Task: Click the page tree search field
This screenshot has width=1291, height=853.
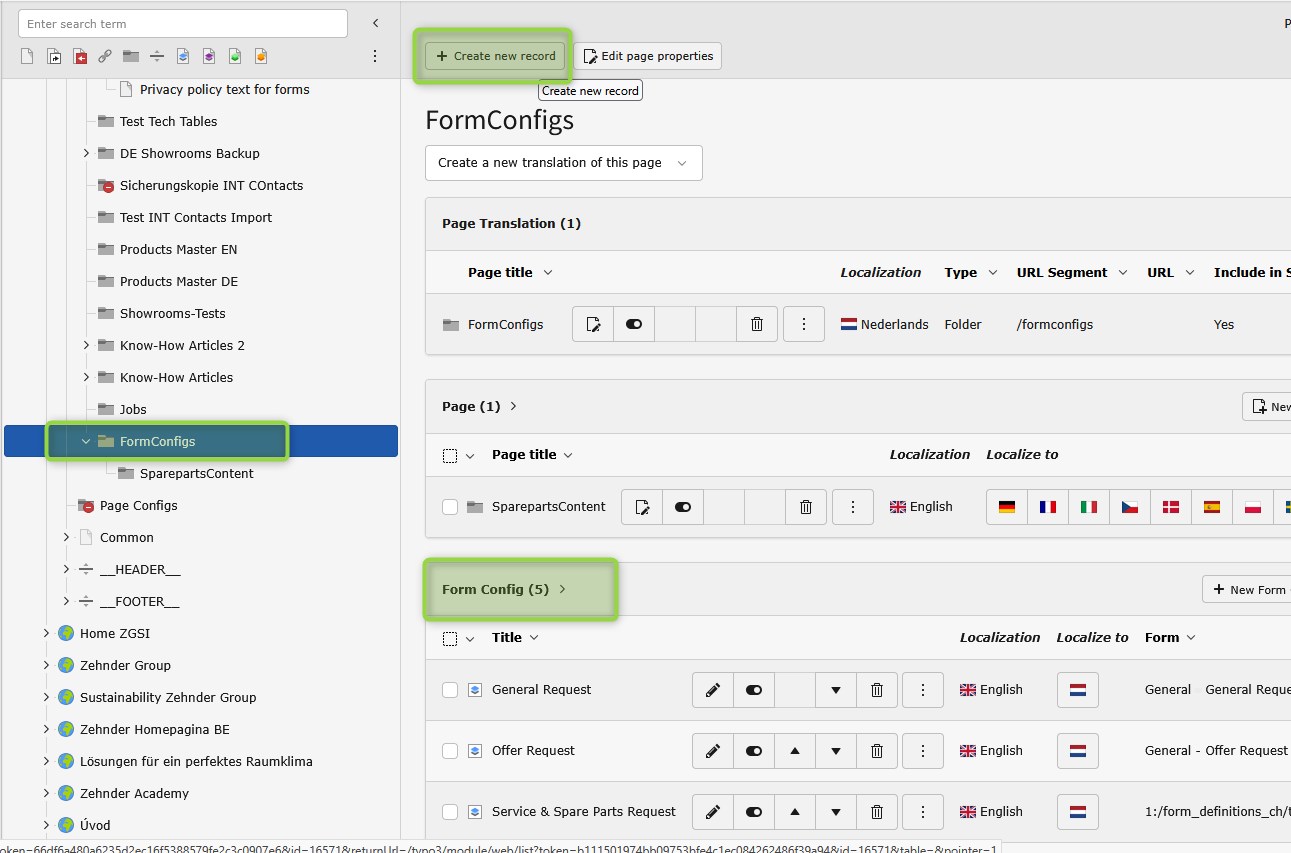Action: coord(183,24)
